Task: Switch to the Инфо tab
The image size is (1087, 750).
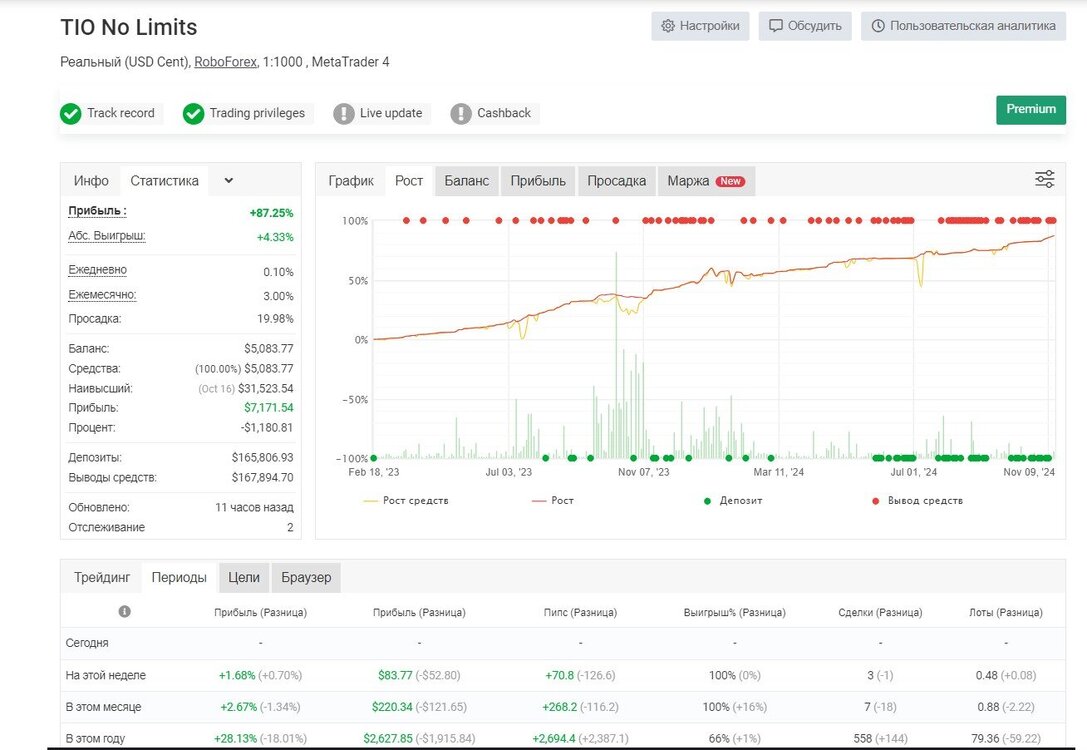Action: 92,181
